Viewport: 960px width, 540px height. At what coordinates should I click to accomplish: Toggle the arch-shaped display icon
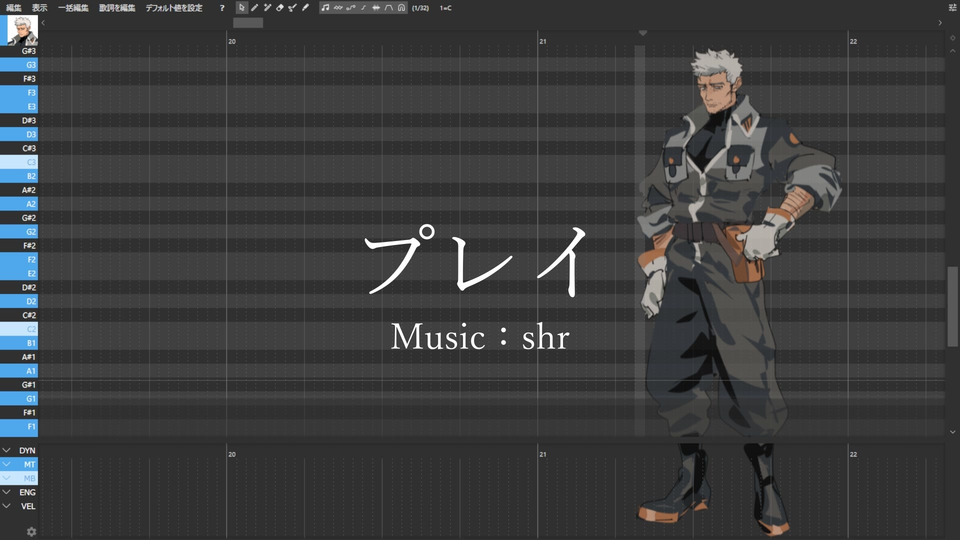402,8
